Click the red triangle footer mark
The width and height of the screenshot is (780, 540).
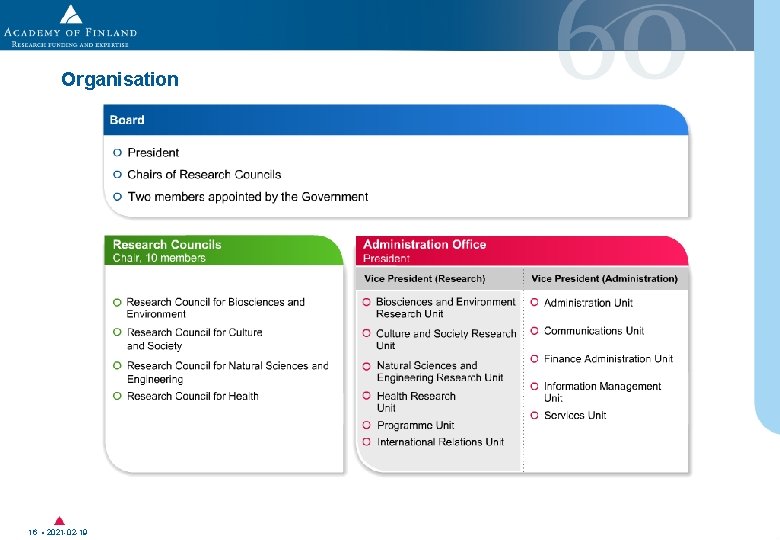tap(59, 521)
